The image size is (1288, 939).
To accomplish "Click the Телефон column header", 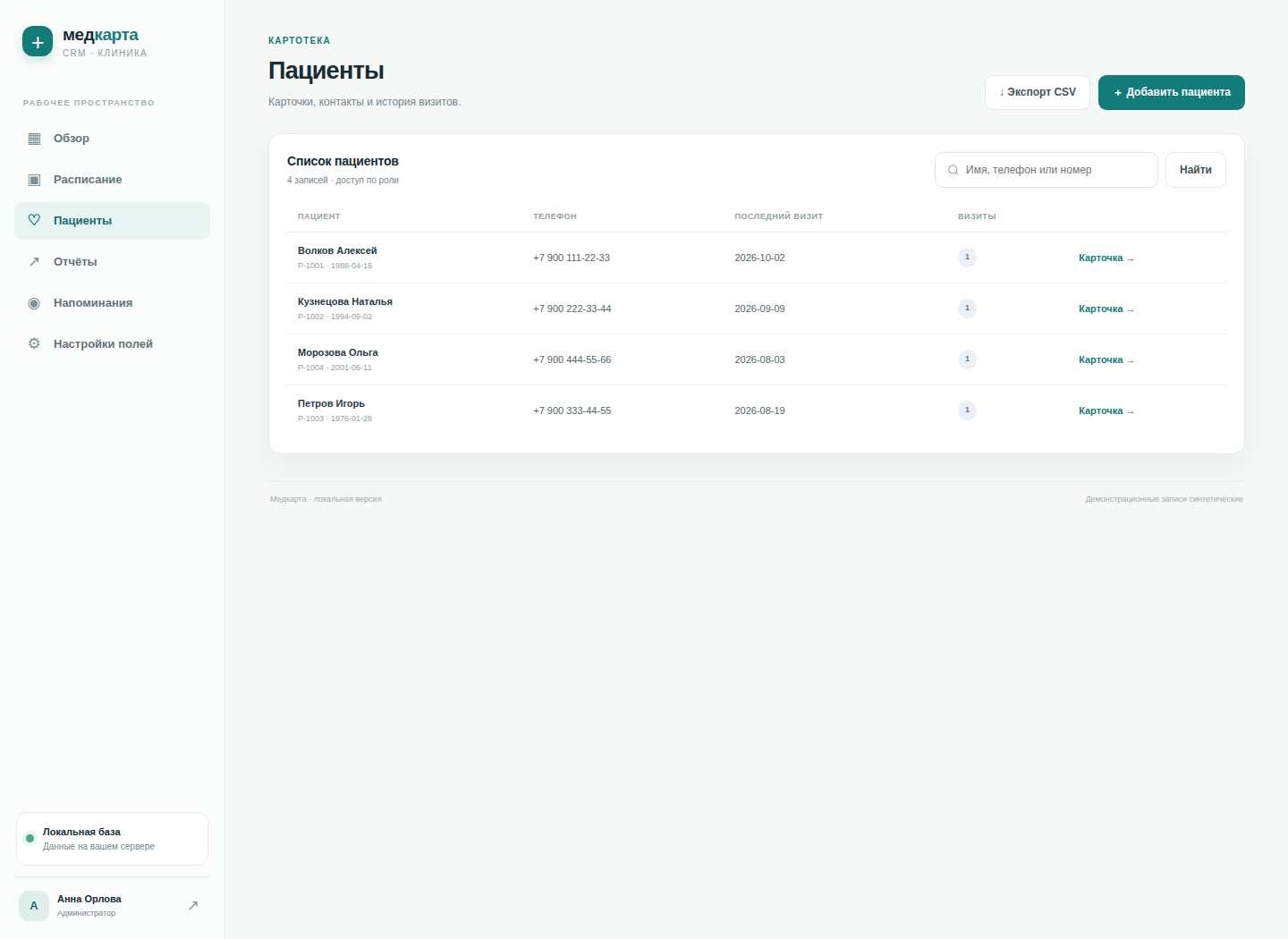I will point(555,216).
